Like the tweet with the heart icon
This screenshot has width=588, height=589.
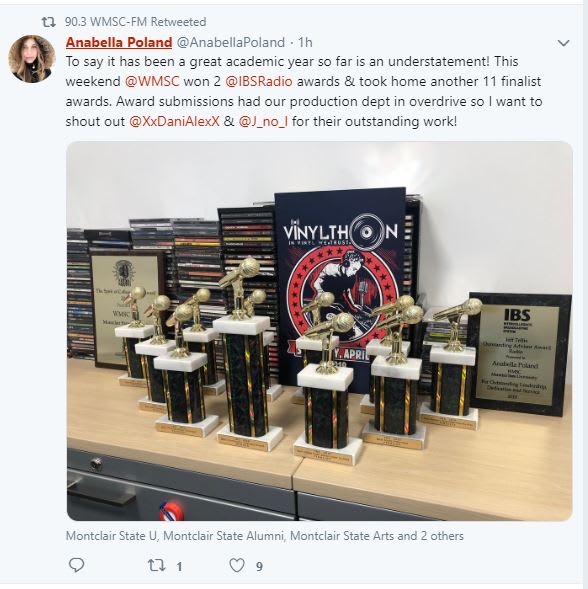pyautogui.click(x=237, y=565)
